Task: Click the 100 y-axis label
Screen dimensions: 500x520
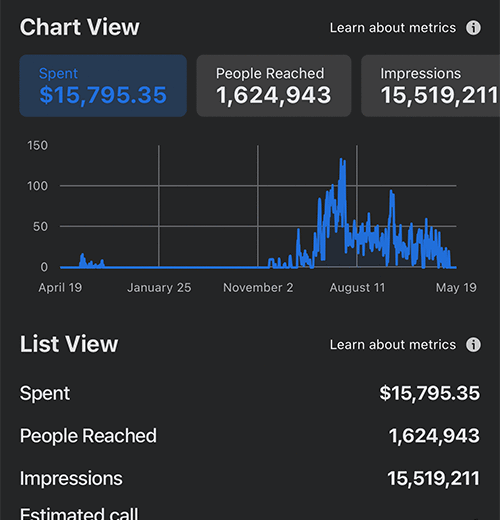Action: (37, 186)
